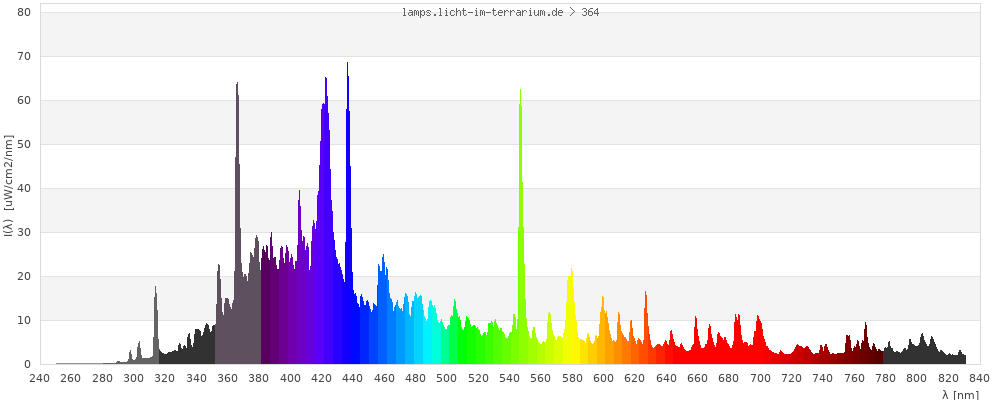1000x400 pixels.
Task: Click the y-axis tick label 20
Action: tap(24, 276)
